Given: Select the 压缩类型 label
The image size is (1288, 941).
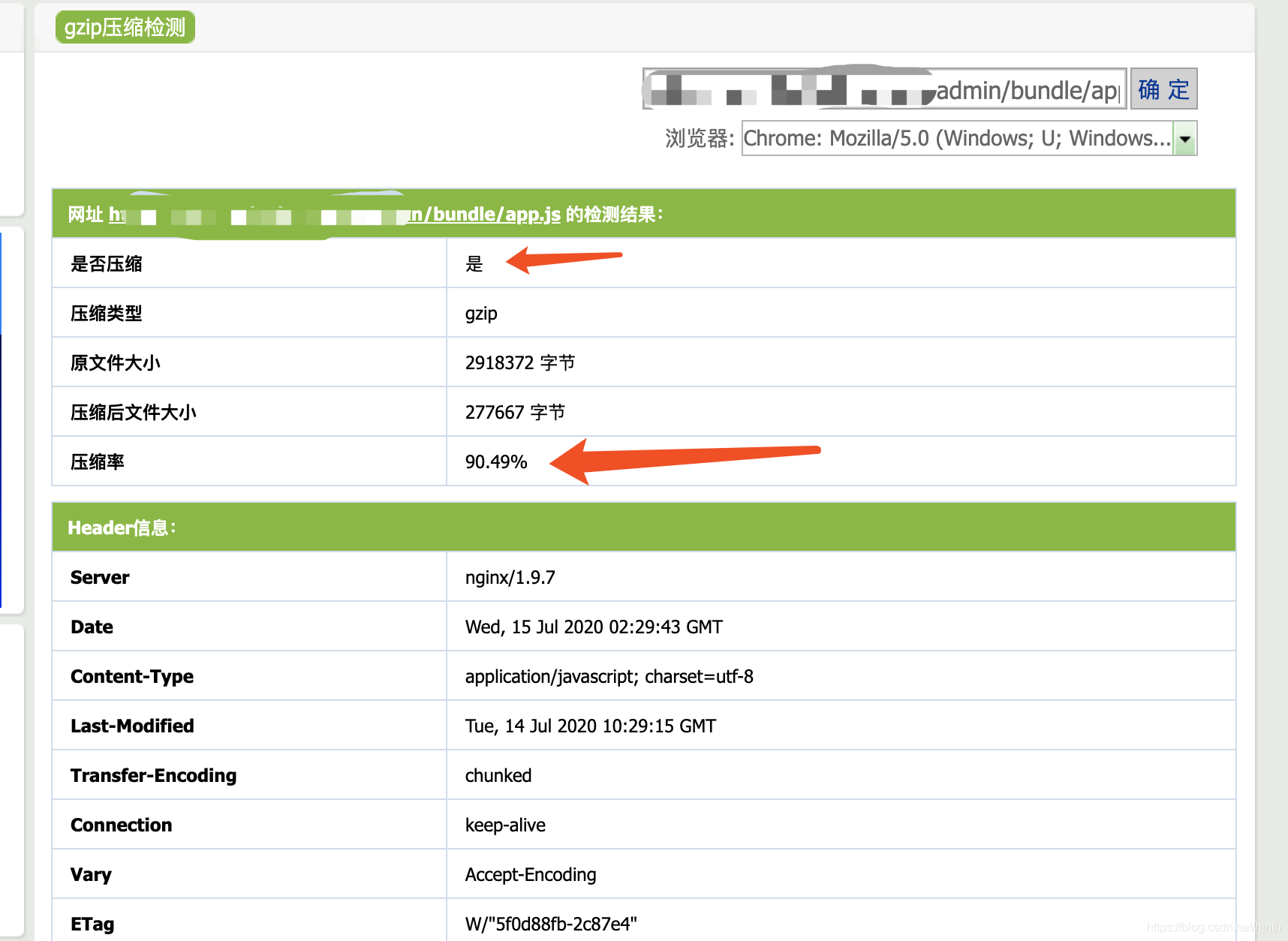Looking at the screenshot, I should [107, 314].
